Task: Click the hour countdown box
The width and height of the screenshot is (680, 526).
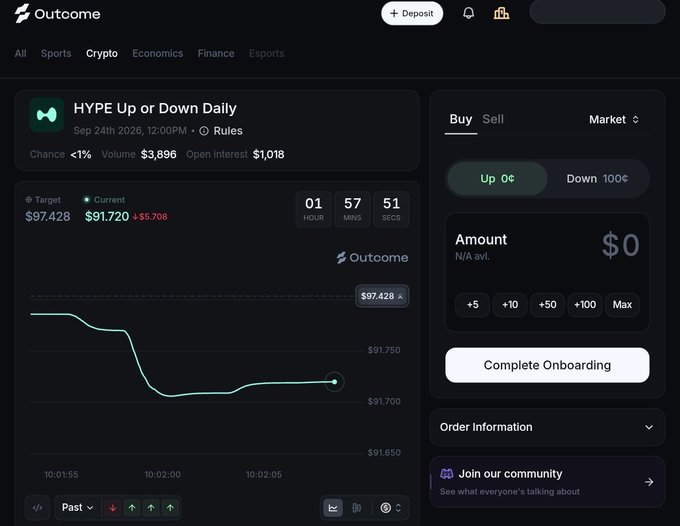Action: pos(314,209)
